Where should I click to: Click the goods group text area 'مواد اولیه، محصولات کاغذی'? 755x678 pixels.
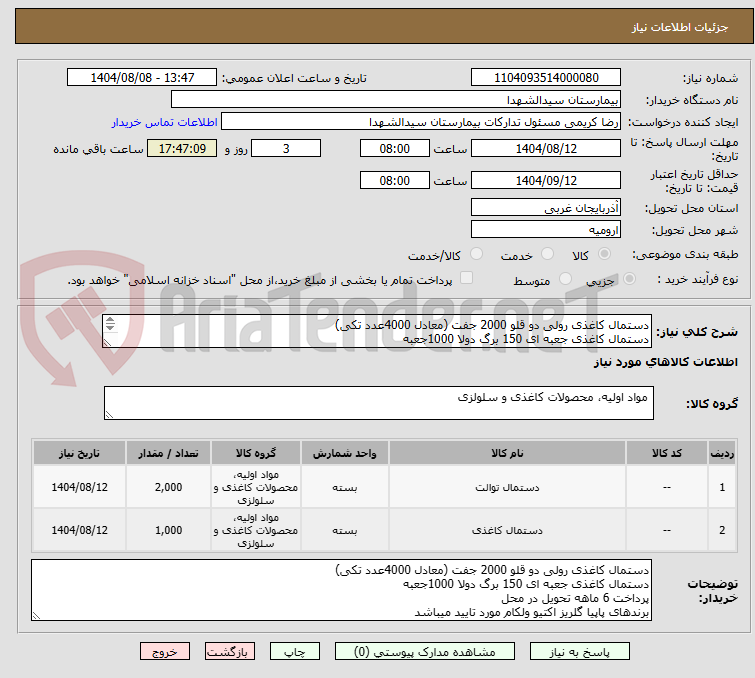coord(379,403)
